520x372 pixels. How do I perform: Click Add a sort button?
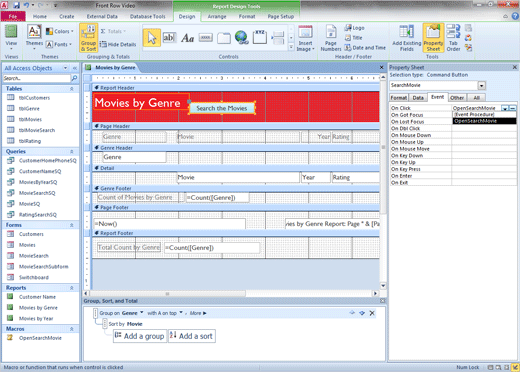[192, 336]
